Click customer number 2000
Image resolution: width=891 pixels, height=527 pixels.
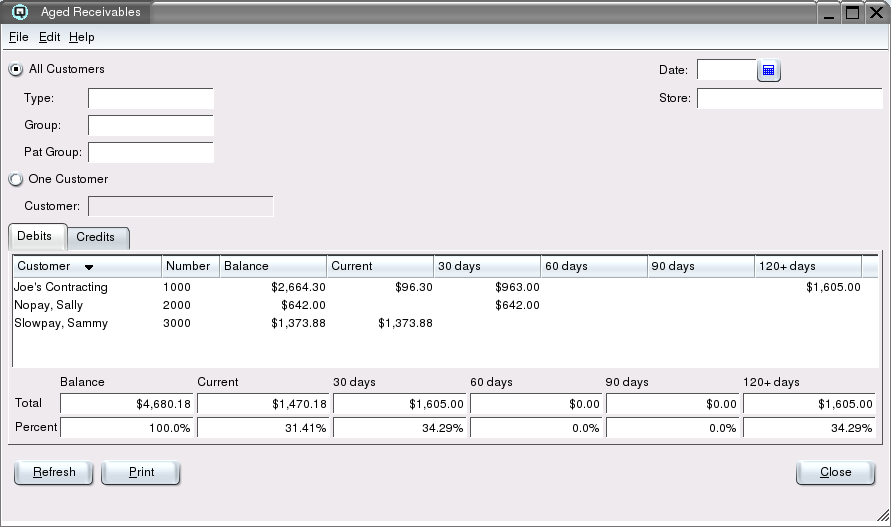[177, 305]
